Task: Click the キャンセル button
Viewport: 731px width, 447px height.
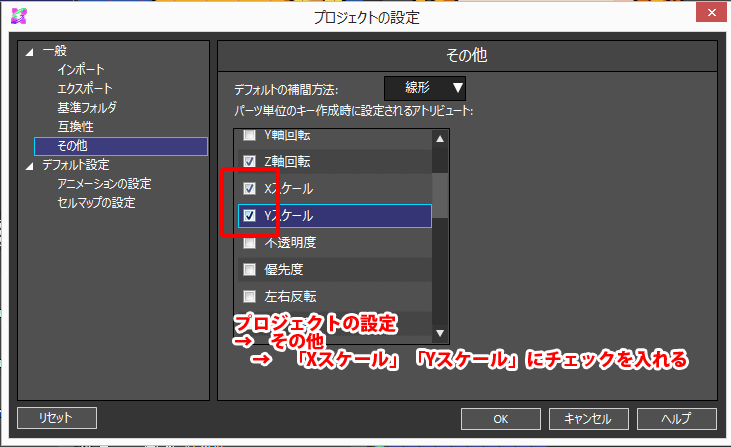Action: [x=588, y=419]
